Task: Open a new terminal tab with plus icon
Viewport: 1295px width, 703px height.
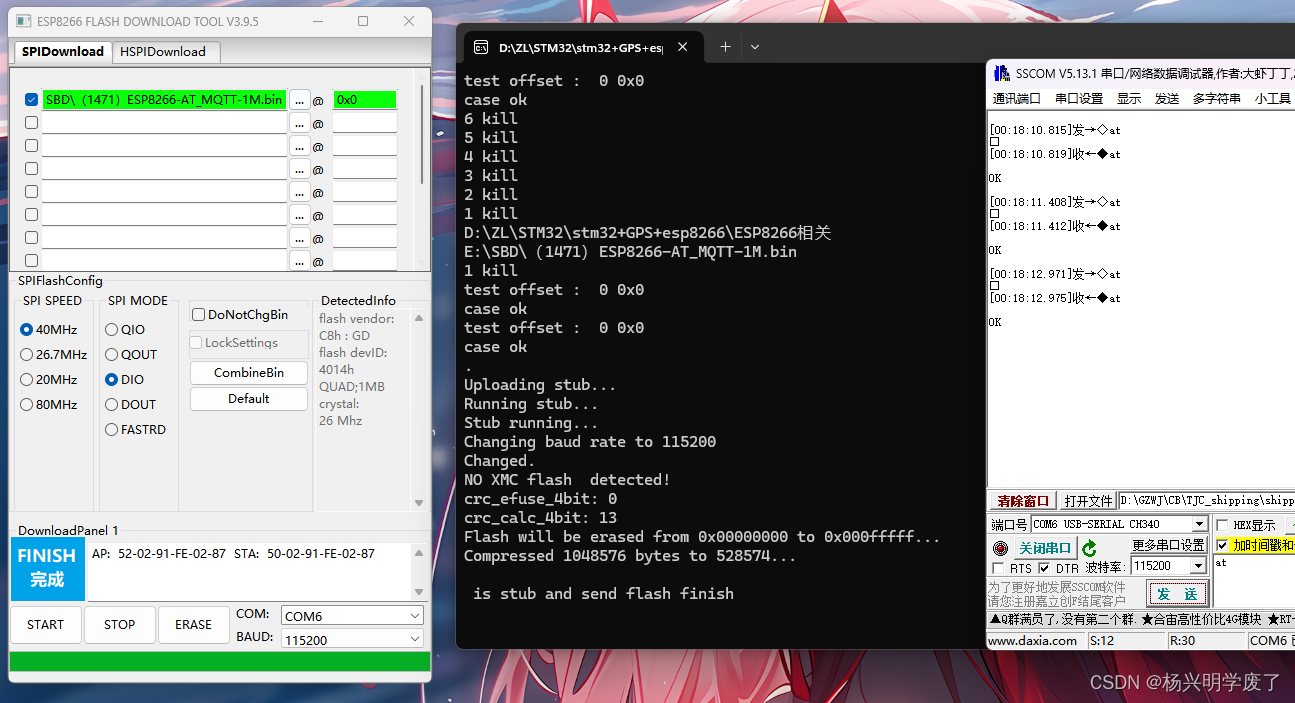Action: tap(724, 46)
